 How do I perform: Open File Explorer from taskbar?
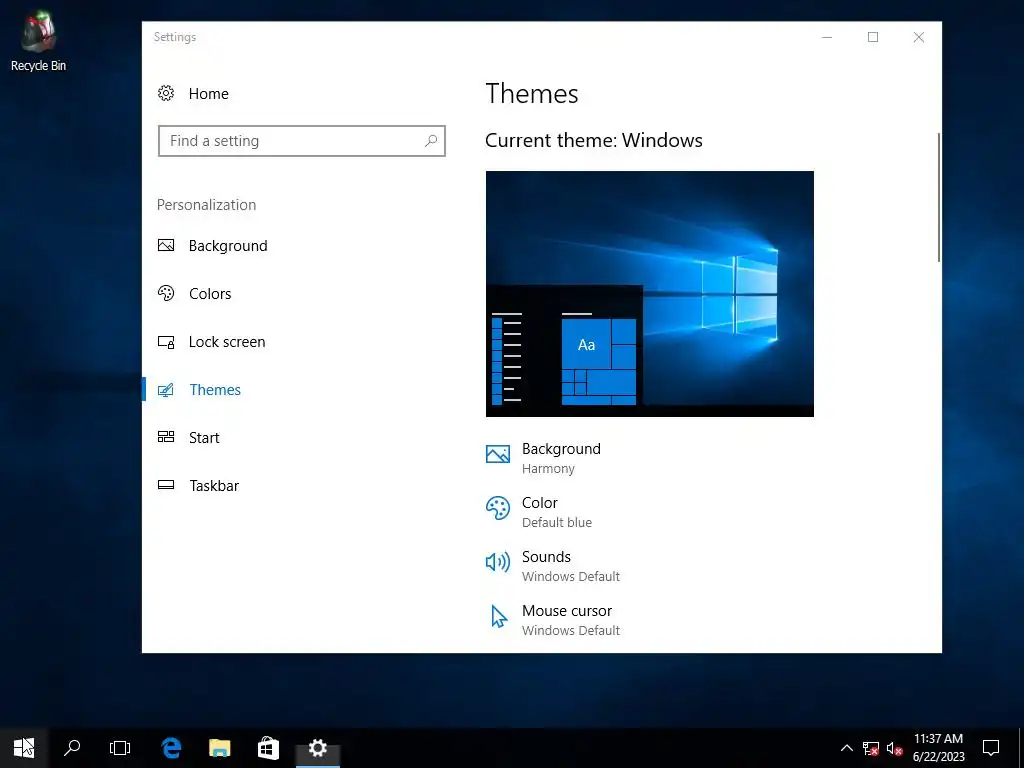[219, 748]
